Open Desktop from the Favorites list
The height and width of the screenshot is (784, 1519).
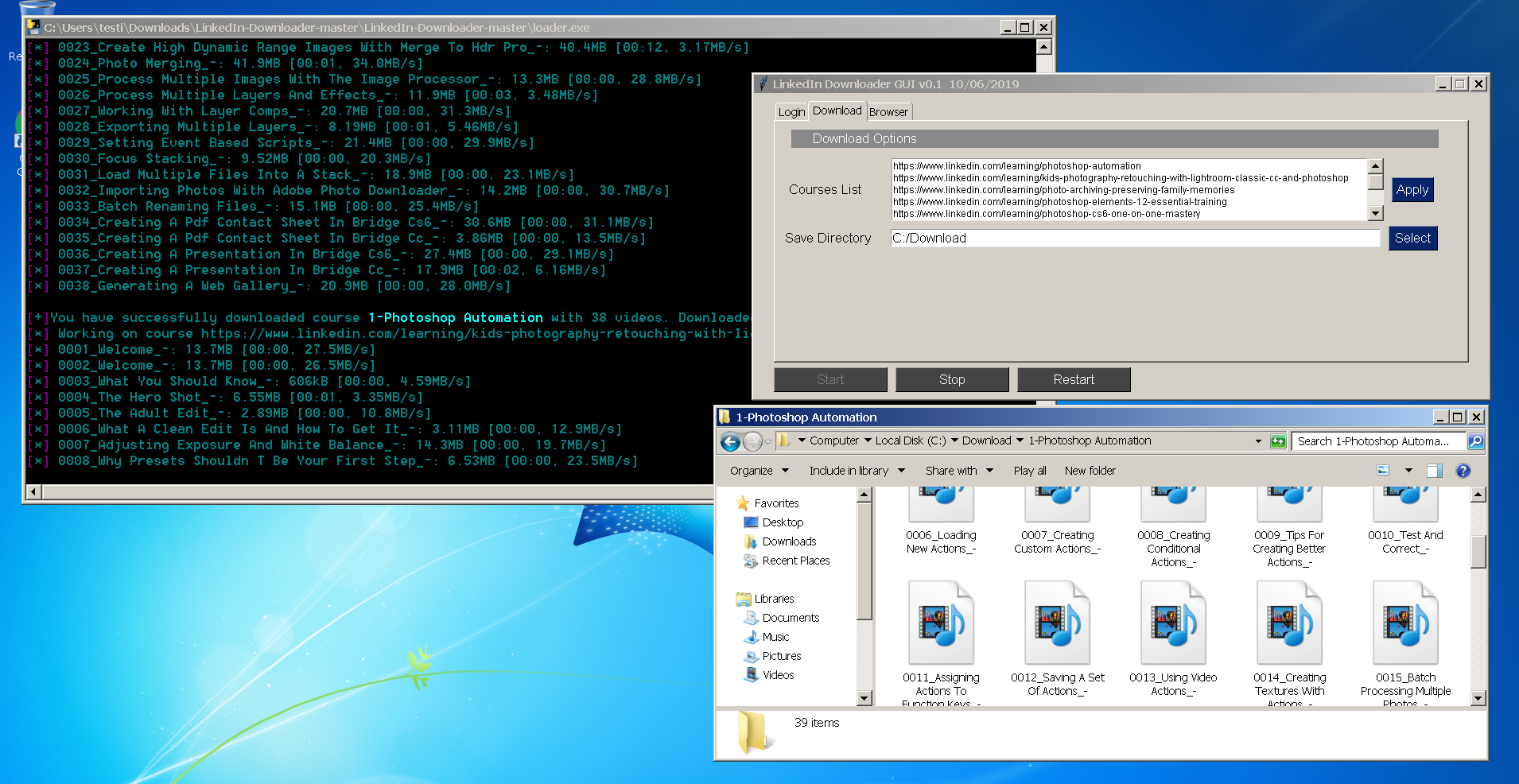pos(783,522)
